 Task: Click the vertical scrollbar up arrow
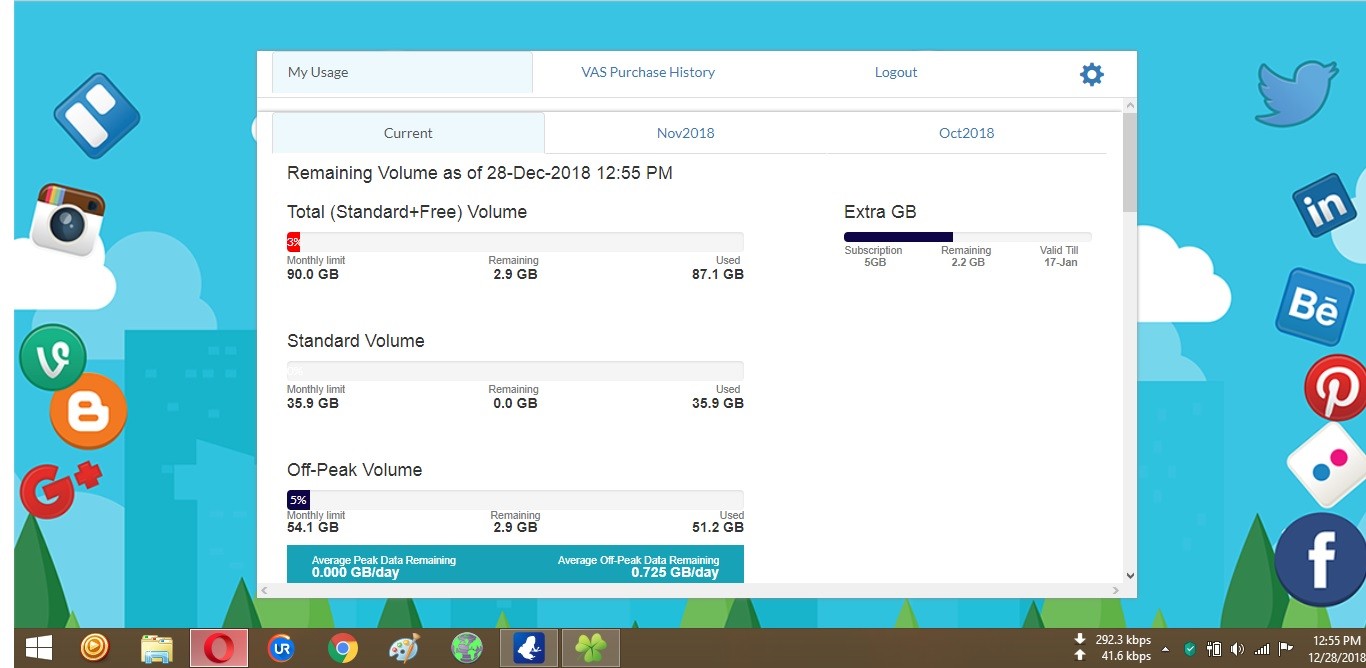(1130, 105)
